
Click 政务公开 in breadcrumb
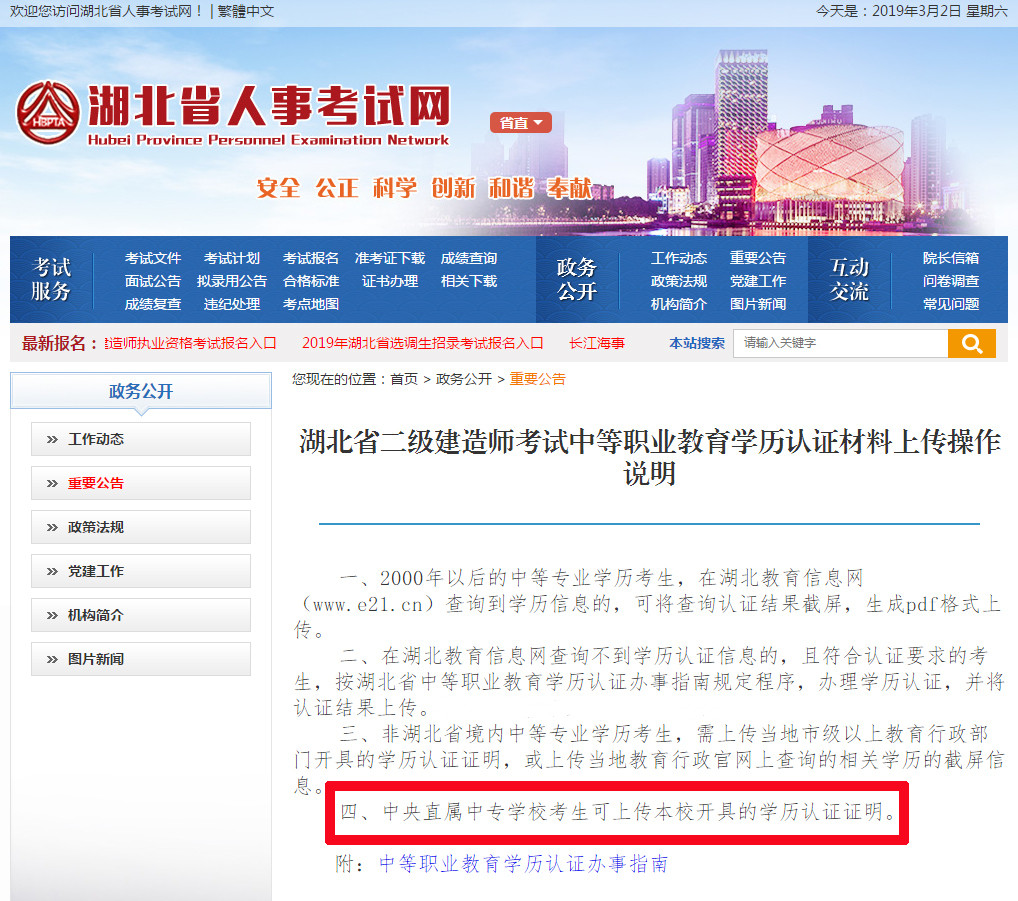[x=464, y=379]
